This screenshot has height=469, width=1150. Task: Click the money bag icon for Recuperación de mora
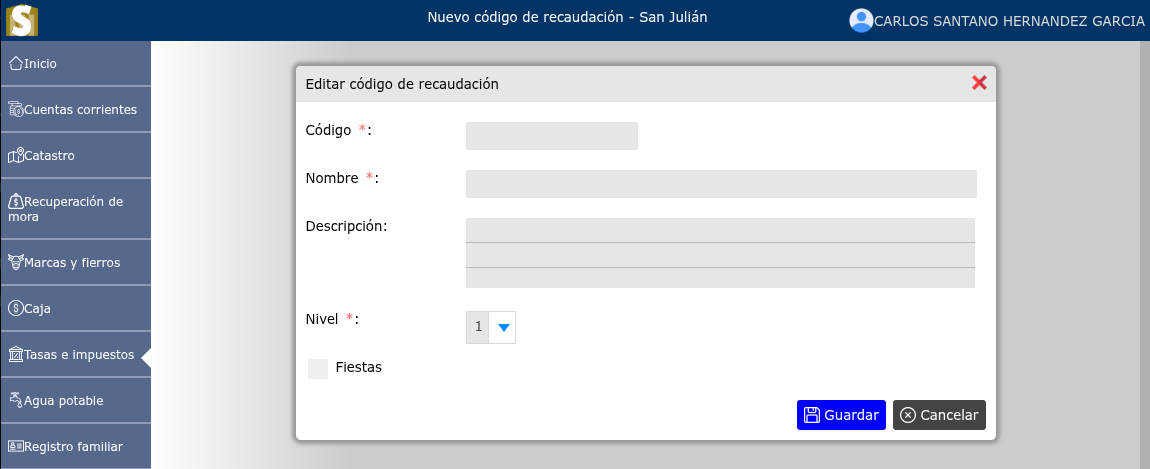tap(15, 201)
